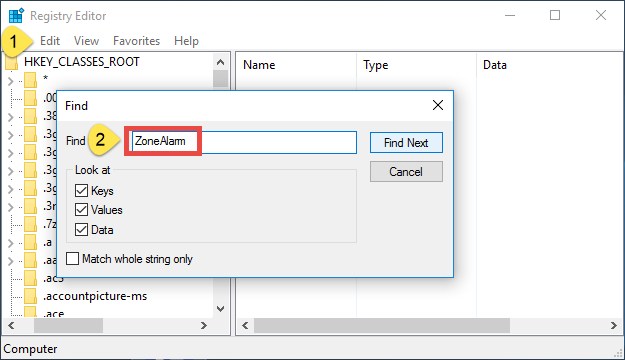Open the Edit menu
This screenshot has width=625, height=360.
(50, 41)
